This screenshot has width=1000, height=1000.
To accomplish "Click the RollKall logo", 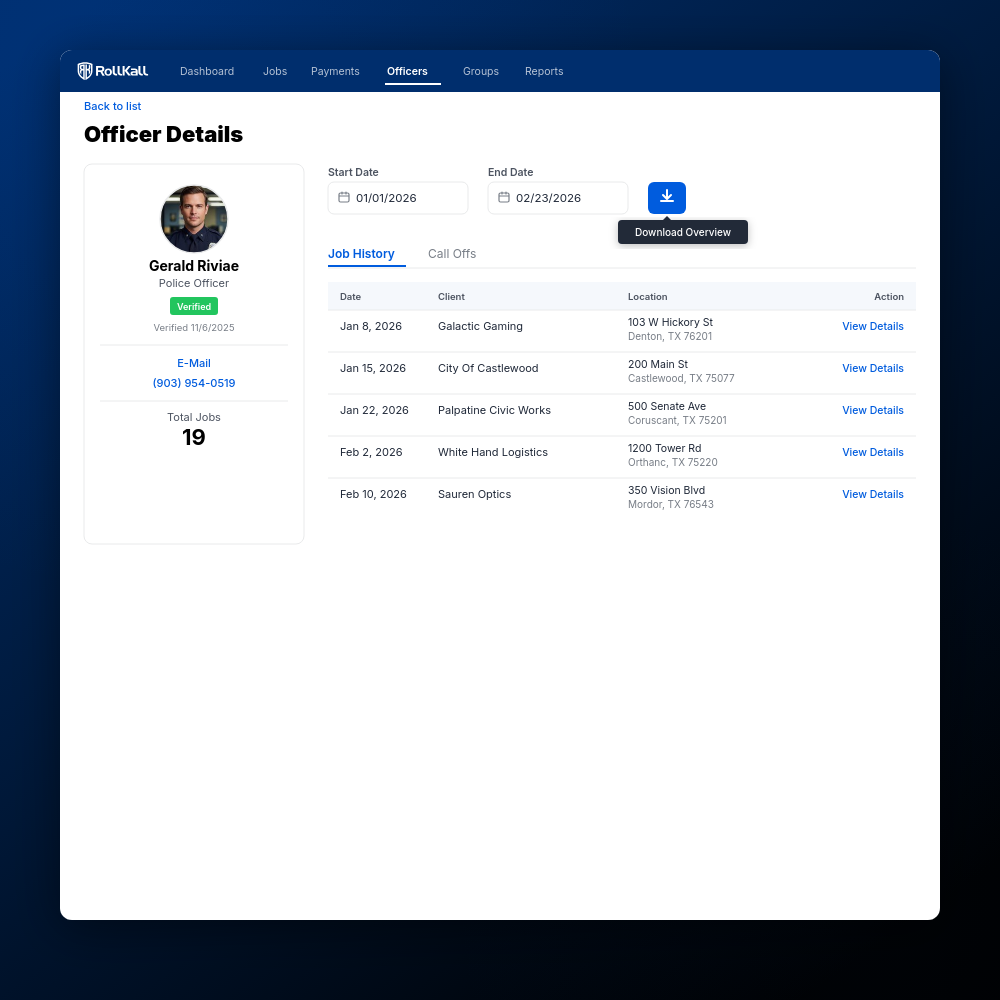I will (112, 71).
